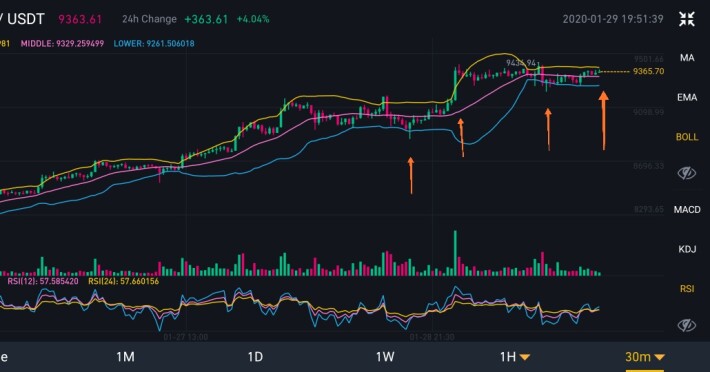Image resolution: width=710 pixels, height=372 pixels.
Task: Open the 30m timeframe dropdown
Action: pyautogui.click(x=645, y=357)
